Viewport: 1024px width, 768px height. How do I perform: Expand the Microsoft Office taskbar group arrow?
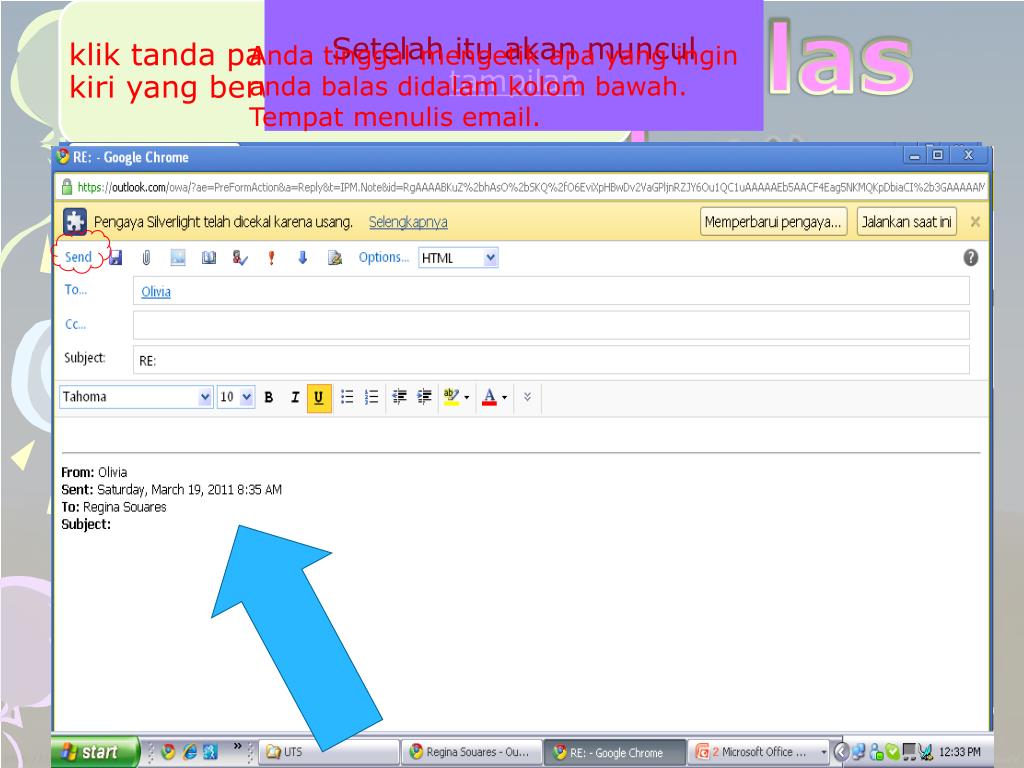click(x=824, y=752)
